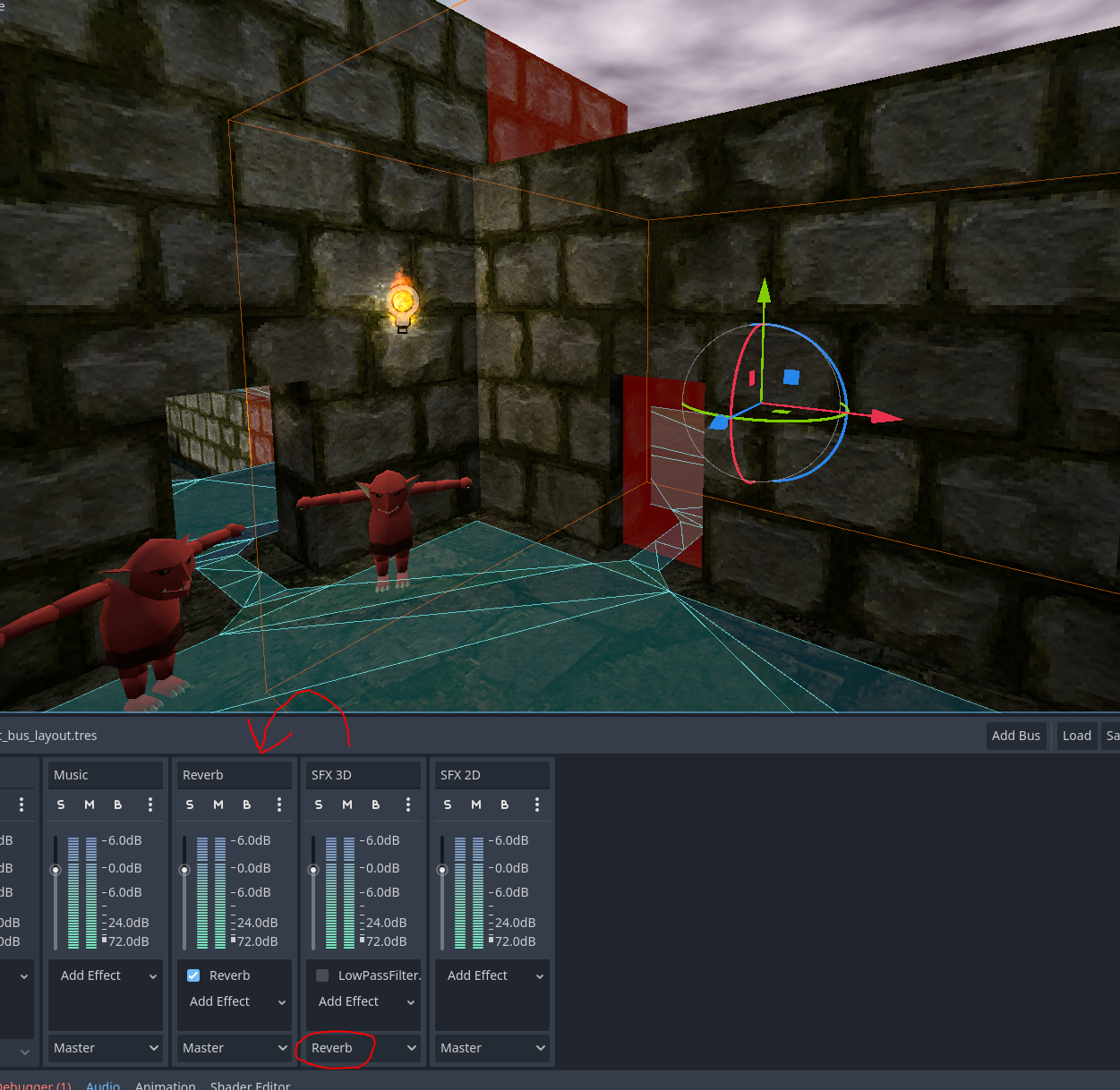Click the blue Z-axis gizmo handle
Screen dimensions: 1120x1090
pos(719,422)
